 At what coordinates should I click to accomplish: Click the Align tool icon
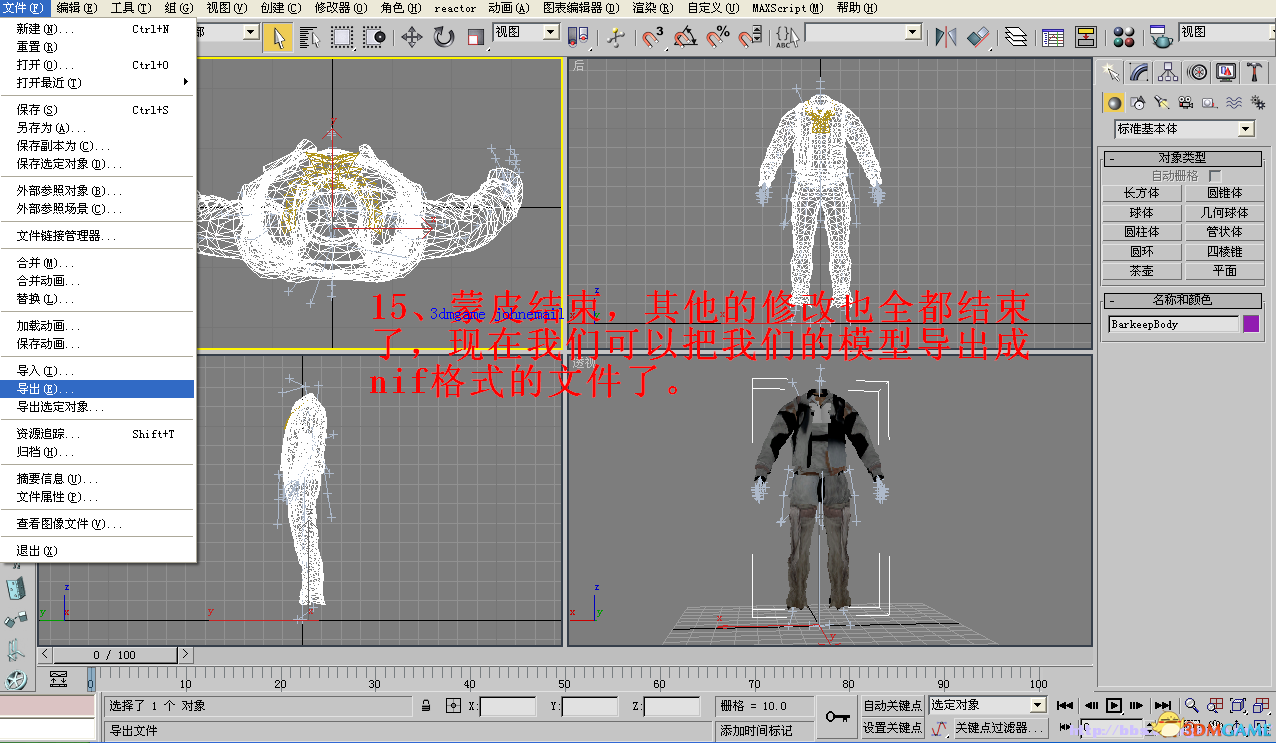click(977, 38)
